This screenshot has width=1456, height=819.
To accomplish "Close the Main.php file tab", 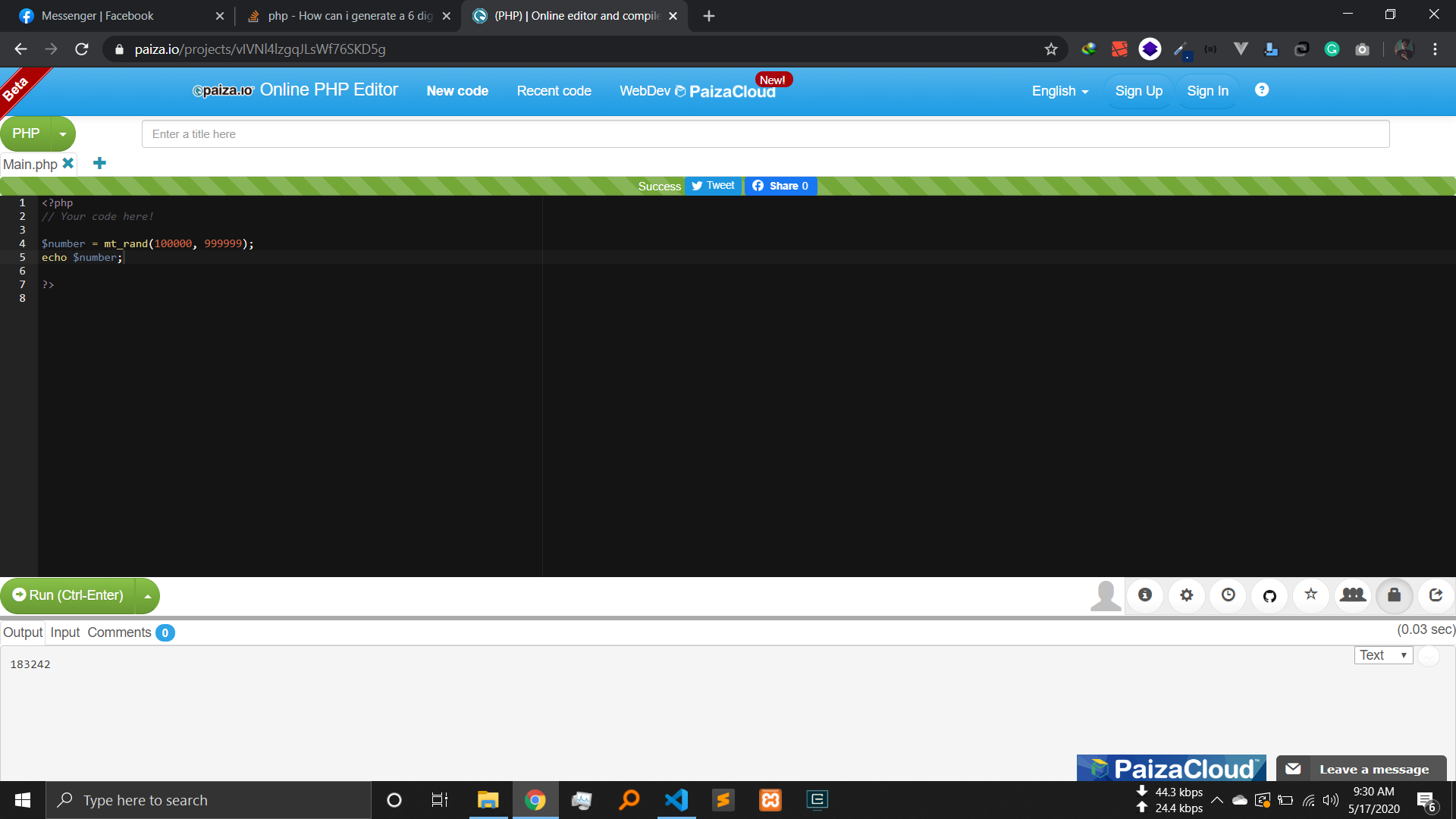I will pyautogui.click(x=68, y=164).
